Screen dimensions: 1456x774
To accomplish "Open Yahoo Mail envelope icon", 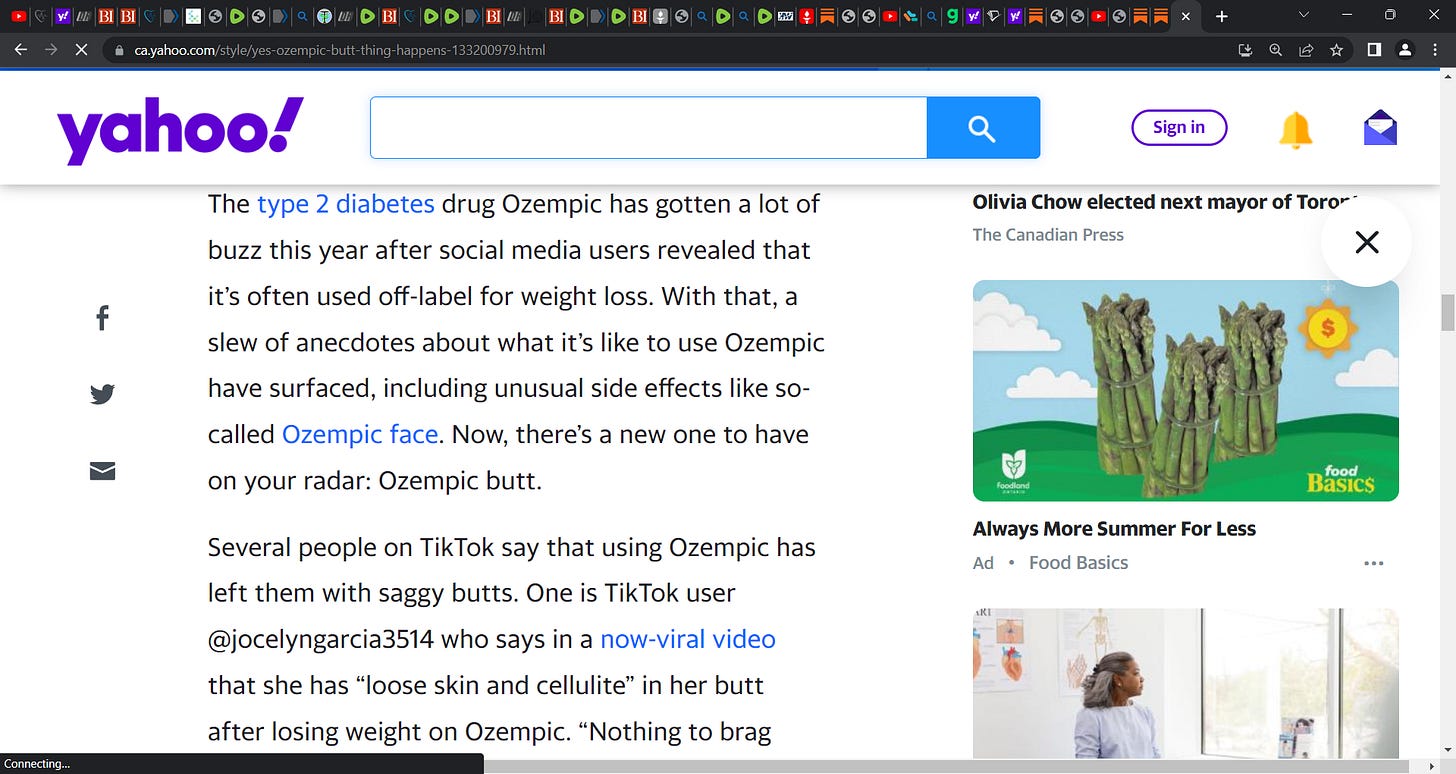I will click(x=1380, y=128).
